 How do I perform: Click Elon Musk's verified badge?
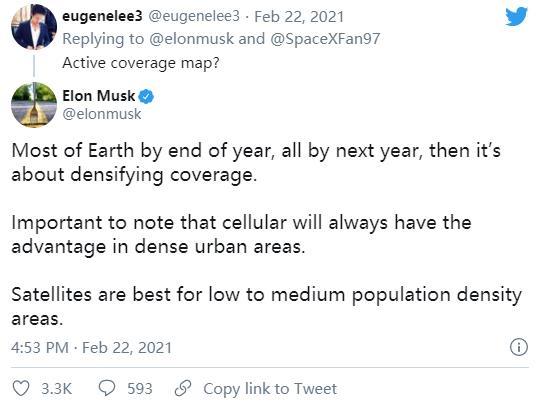pos(146,96)
